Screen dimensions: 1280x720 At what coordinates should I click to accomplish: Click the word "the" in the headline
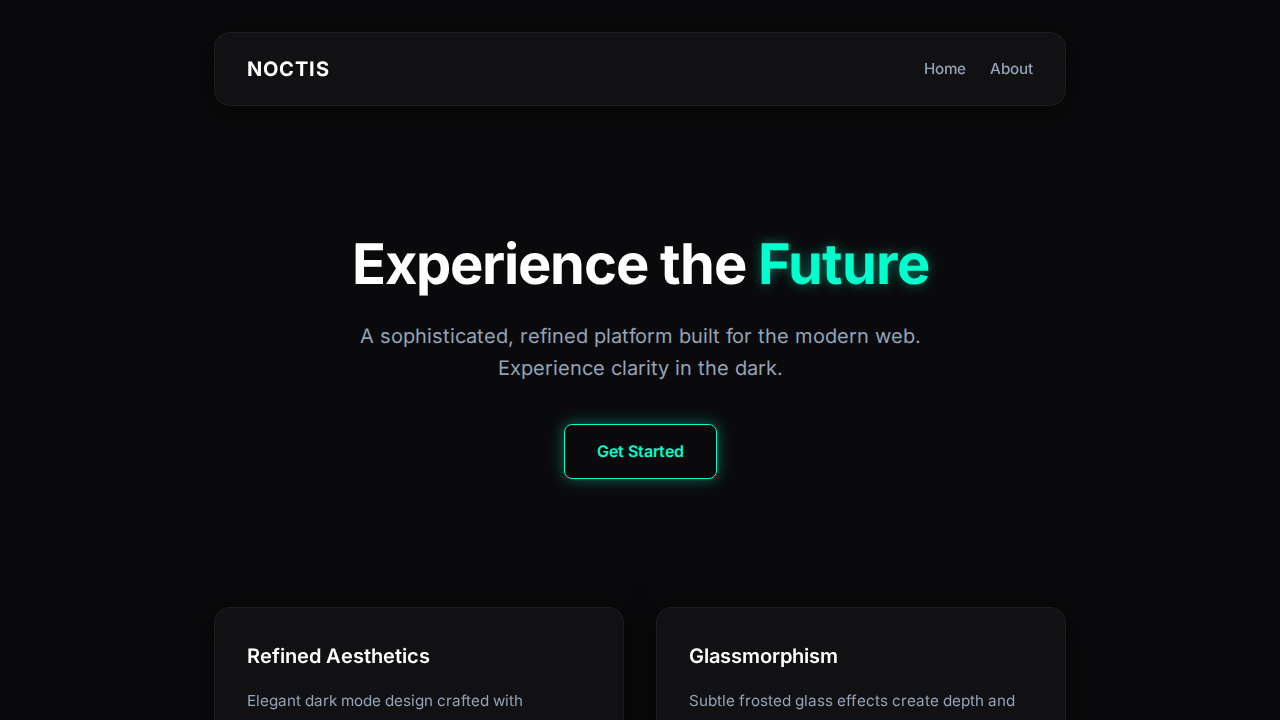click(702, 264)
